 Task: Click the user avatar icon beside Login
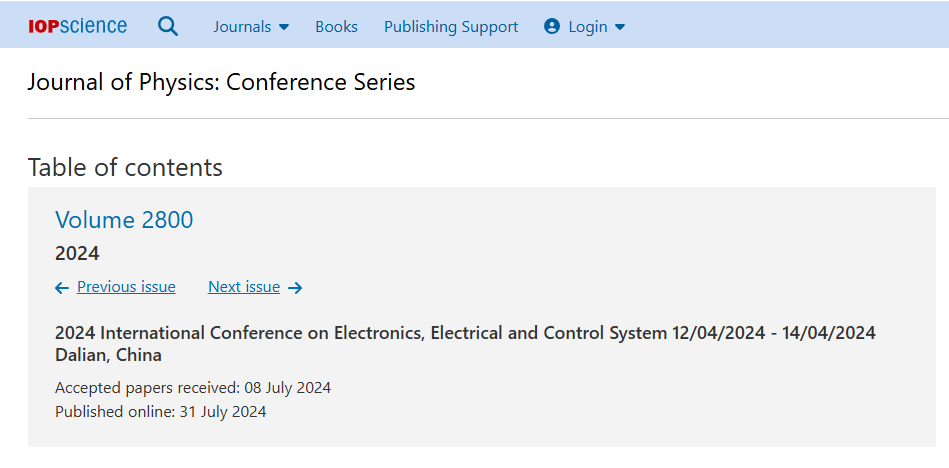point(552,27)
